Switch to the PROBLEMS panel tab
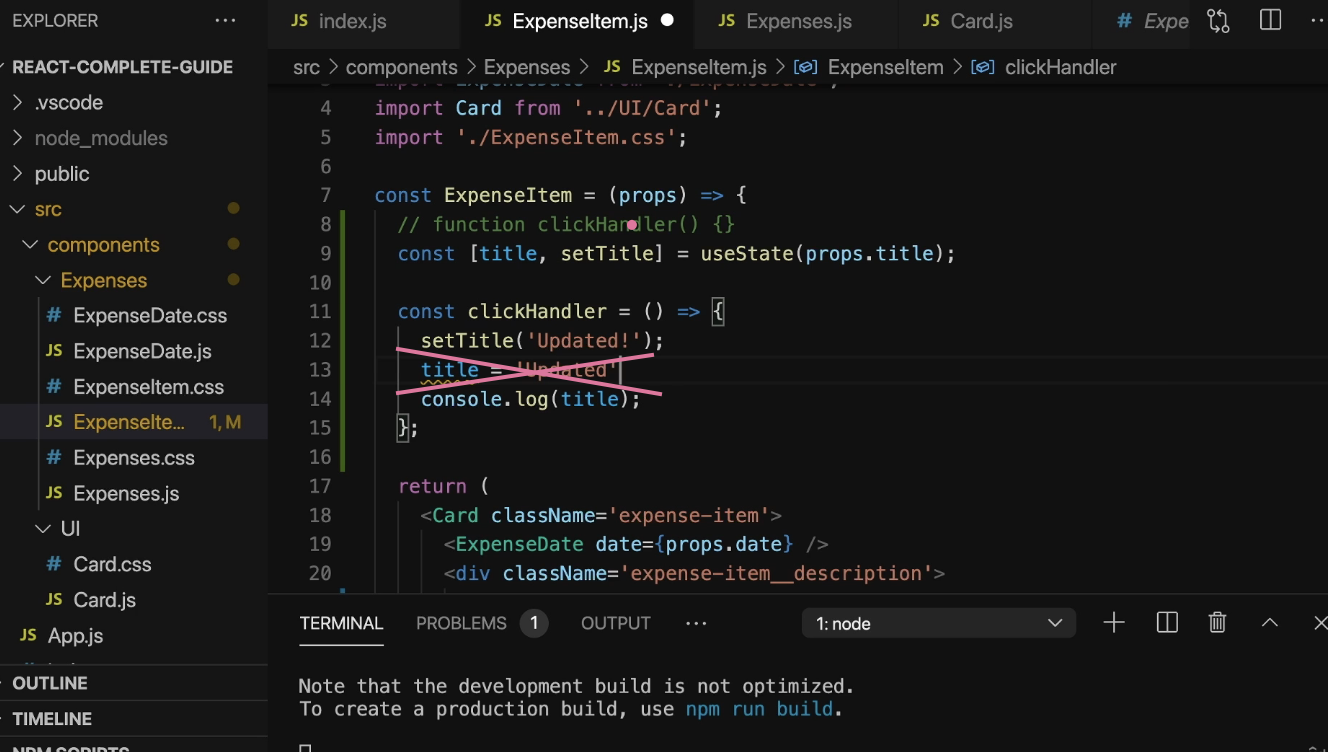This screenshot has width=1328, height=752. pos(461,623)
